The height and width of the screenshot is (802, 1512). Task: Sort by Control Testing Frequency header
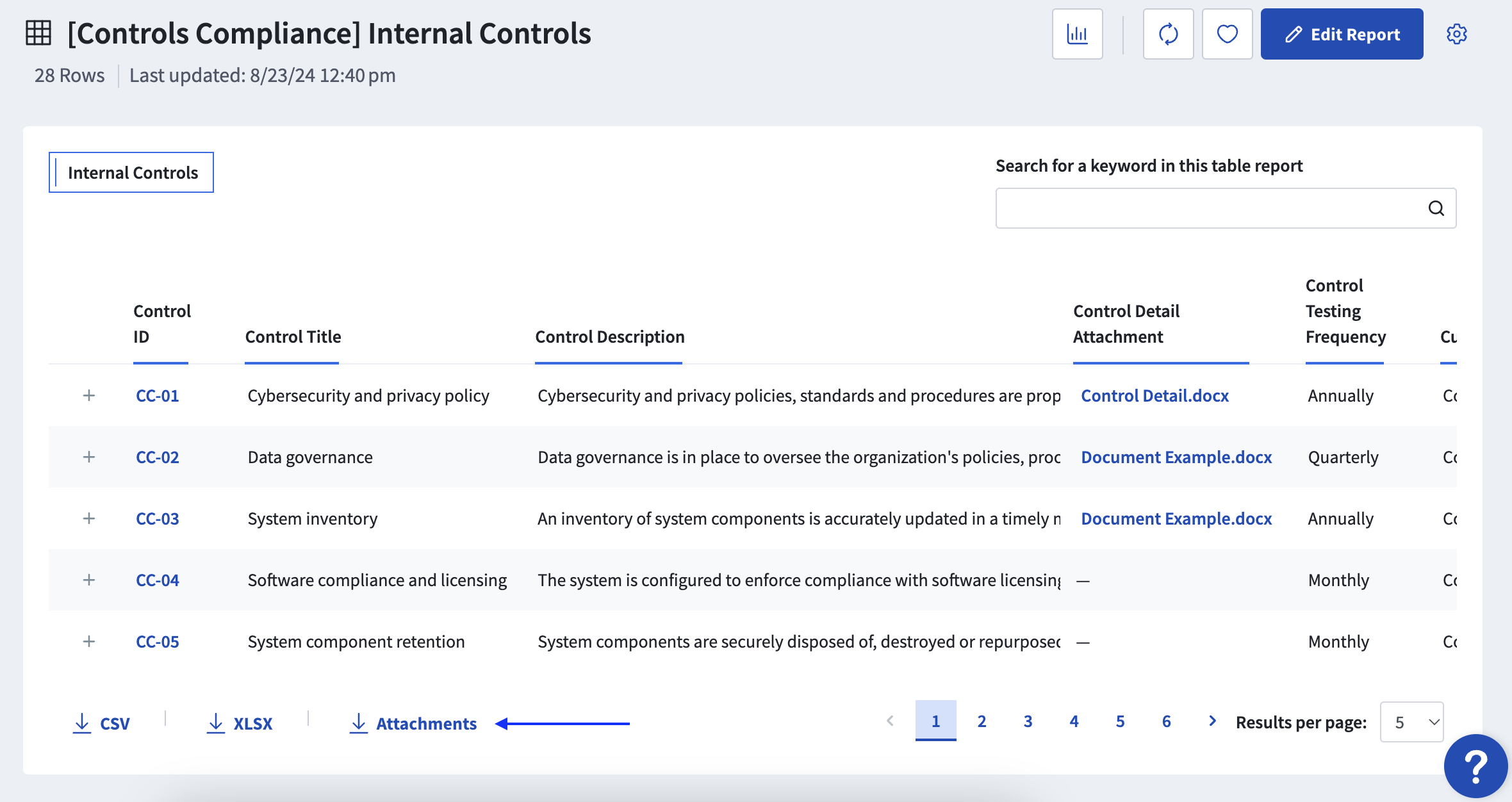coord(1345,311)
